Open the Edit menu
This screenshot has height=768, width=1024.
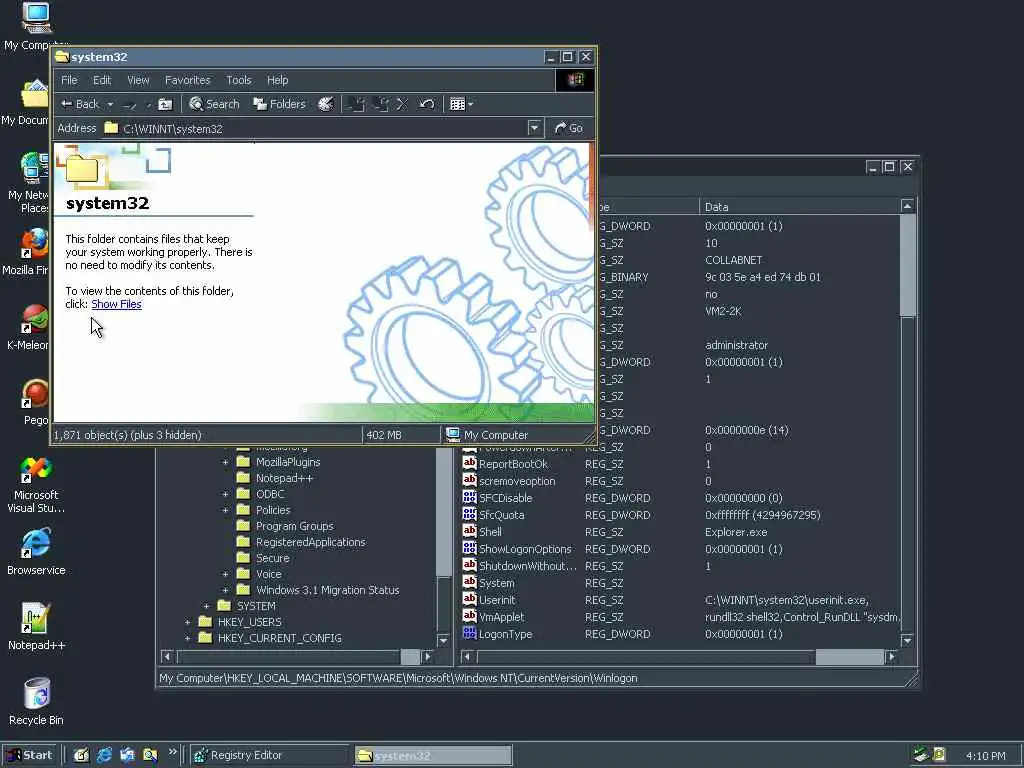pyautogui.click(x=102, y=80)
